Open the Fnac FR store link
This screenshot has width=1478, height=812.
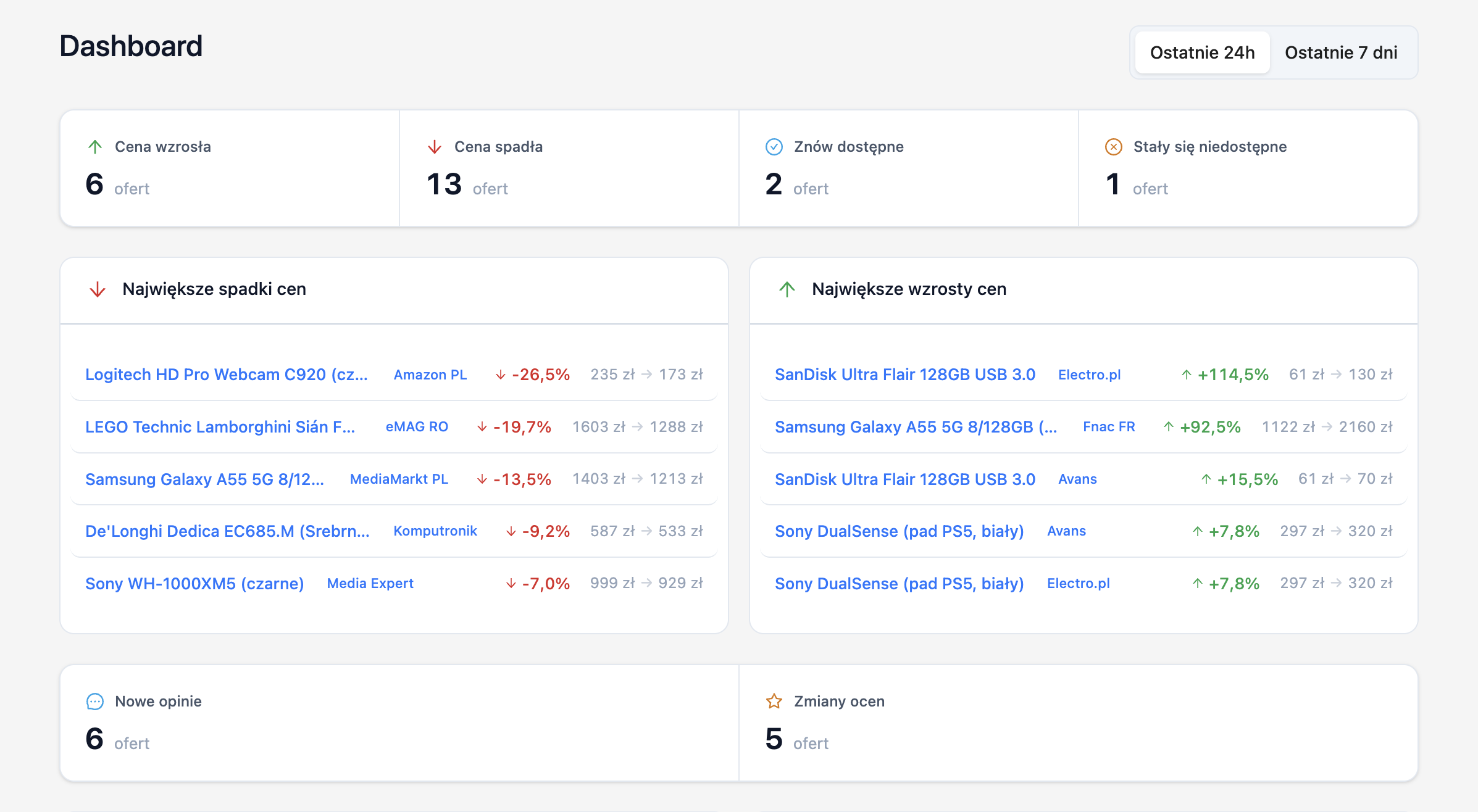1109,427
